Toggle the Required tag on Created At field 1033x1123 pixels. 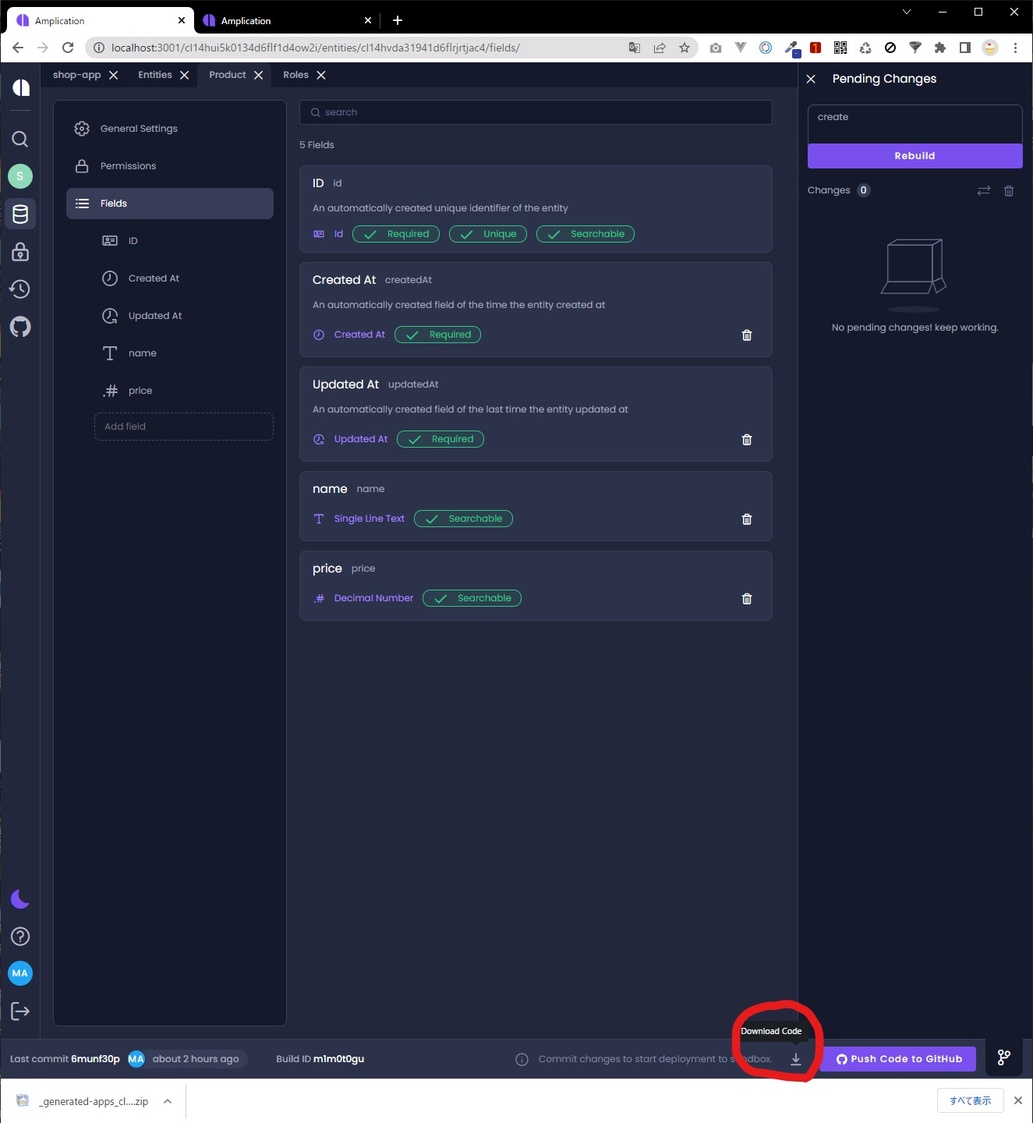(438, 334)
